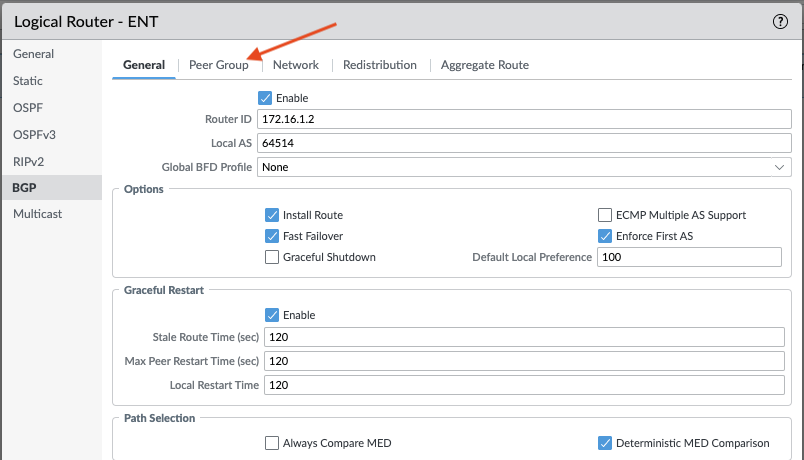Focus the Local AS input

[524, 143]
